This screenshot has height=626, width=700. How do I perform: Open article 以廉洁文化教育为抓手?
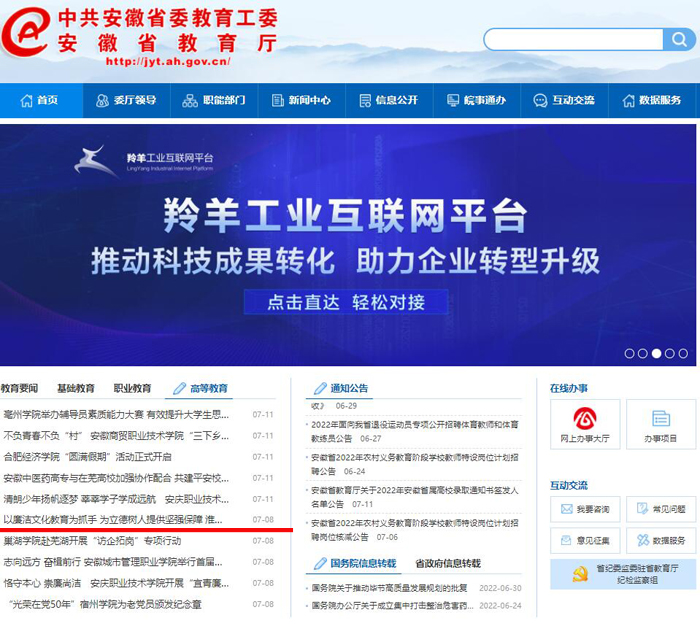(x=113, y=520)
